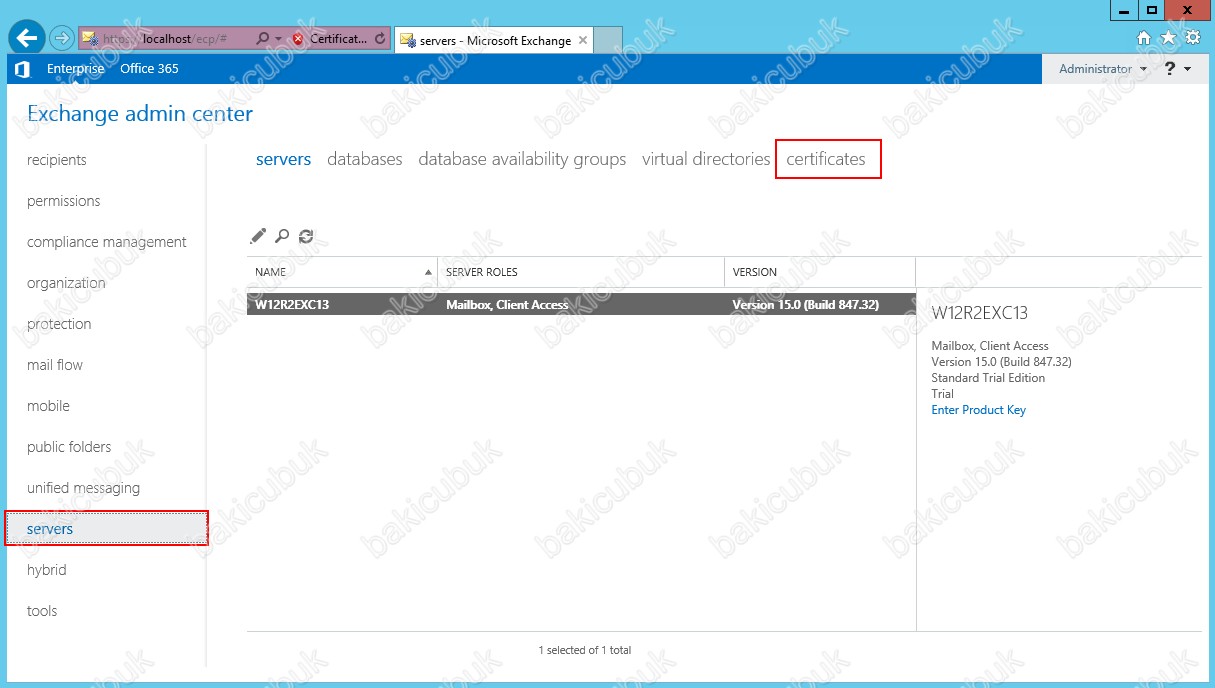Image resolution: width=1215 pixels, height=688 pixels.
Task: Click the Exchange admin center title
Action: (140, 114)
